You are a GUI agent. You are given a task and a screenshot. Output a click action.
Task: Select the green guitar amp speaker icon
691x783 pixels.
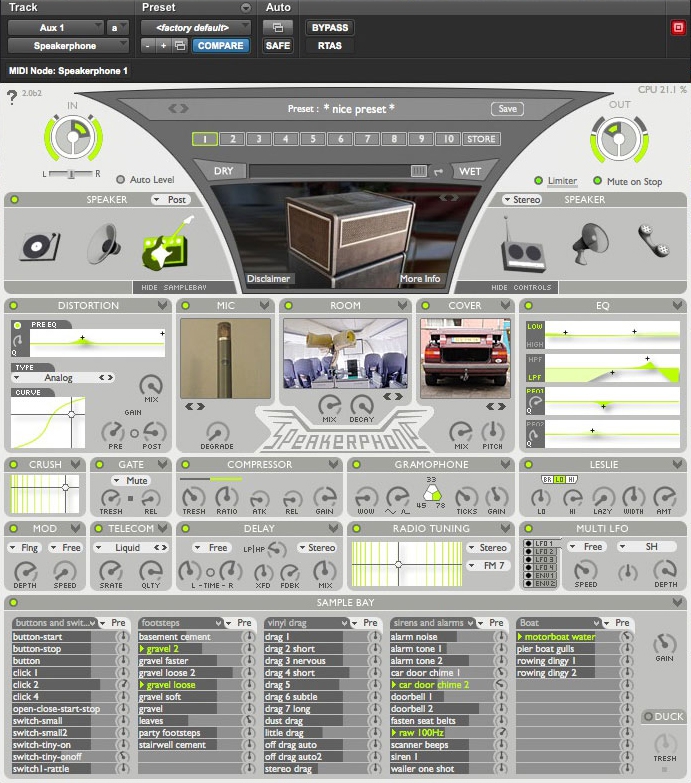pos(167,245)
